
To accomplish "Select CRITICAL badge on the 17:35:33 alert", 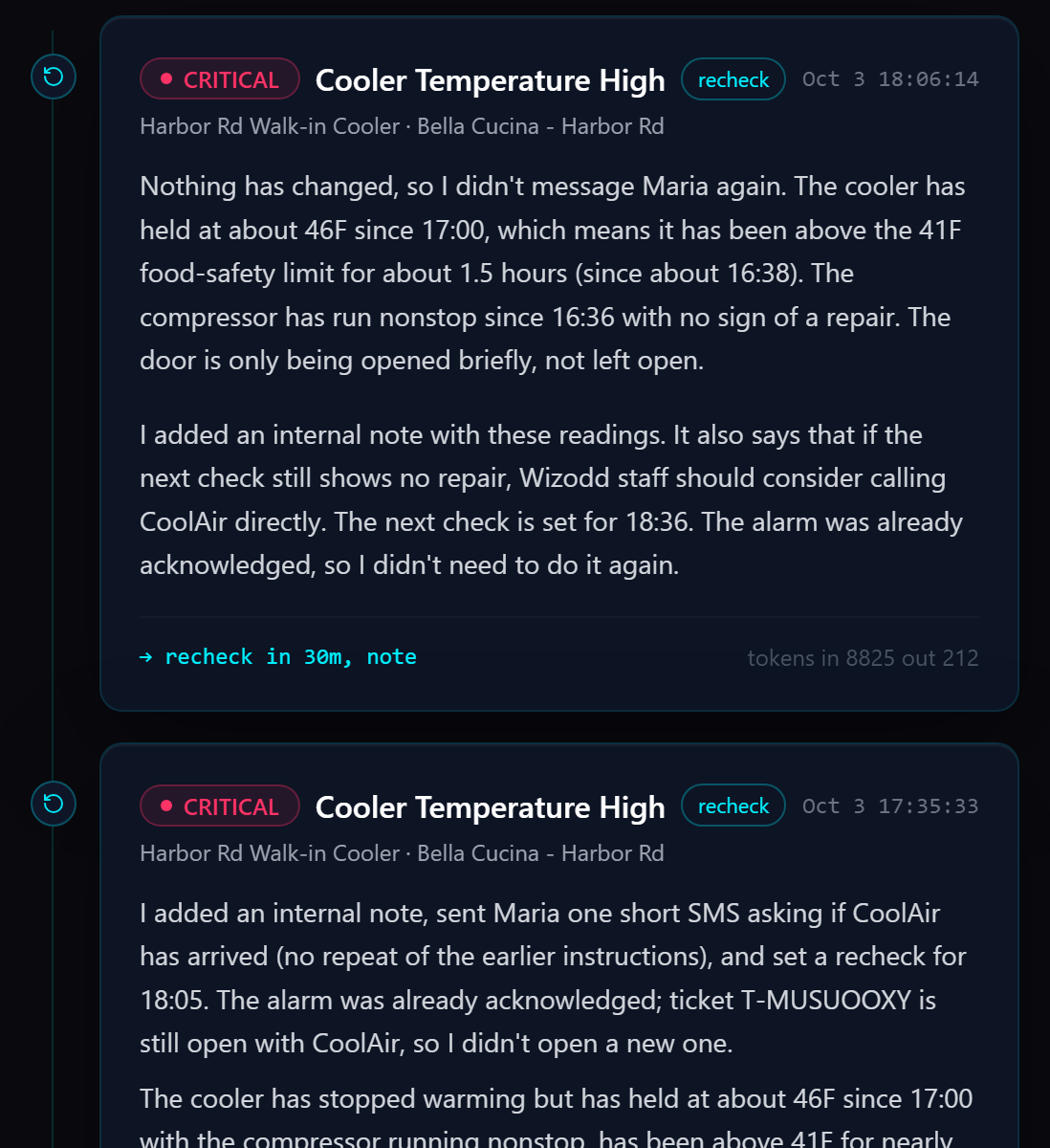I will [x=220, y=806].
